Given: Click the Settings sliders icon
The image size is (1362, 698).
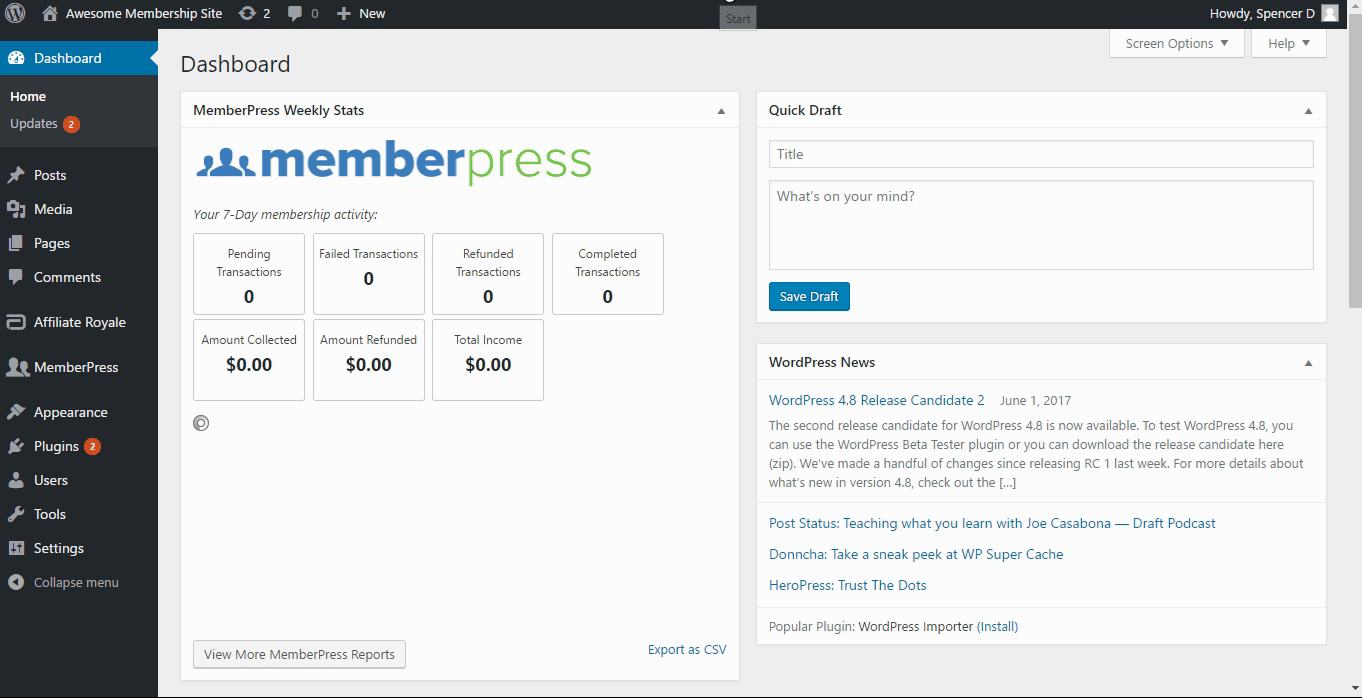Looking at the screenshot, I should point(16,548).
